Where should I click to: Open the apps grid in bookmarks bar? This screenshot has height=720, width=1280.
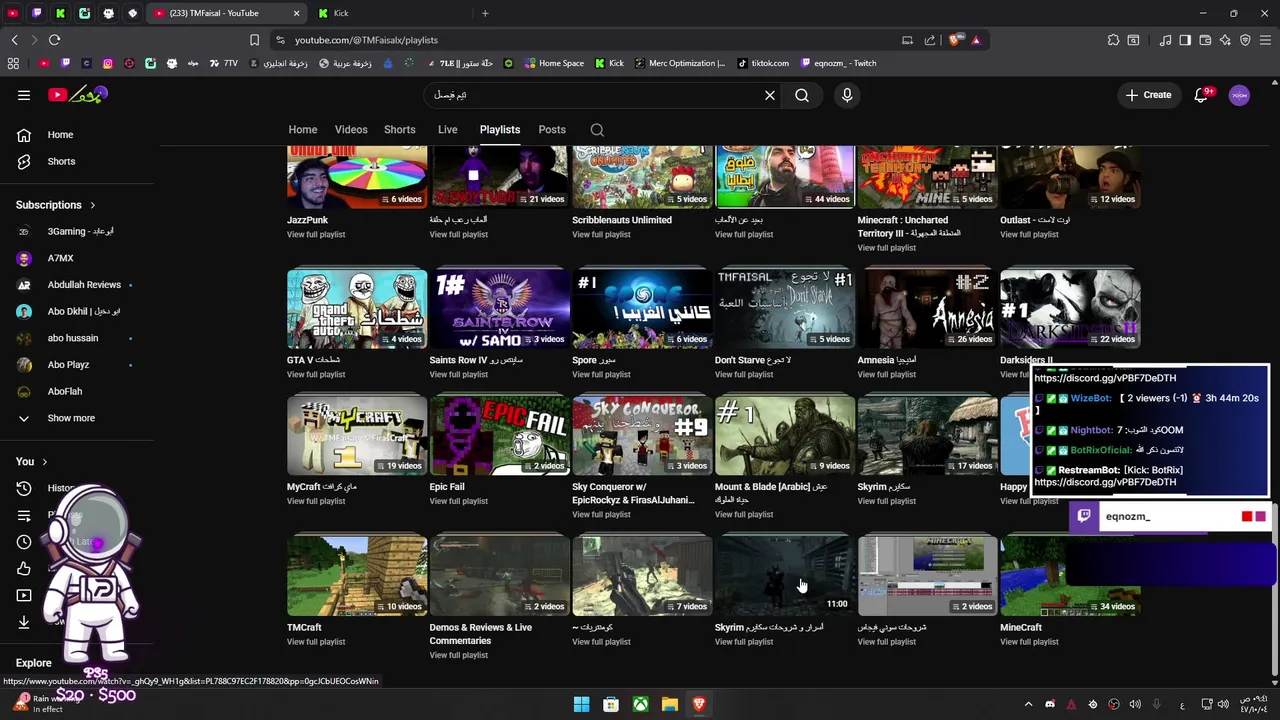[13, 63]
